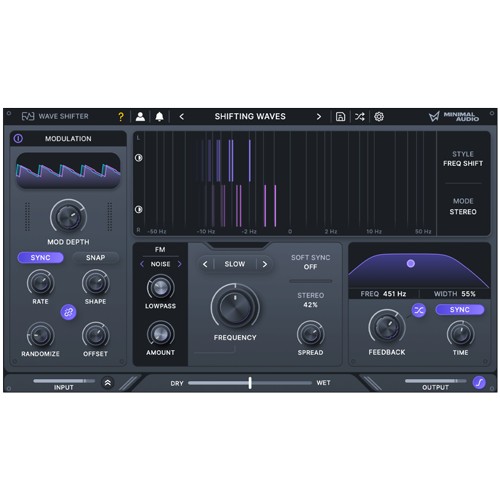Image resolution: width=500 pixels, height=500 pixels.
Task: Open the help question mark icon
Action: [121, 117]
